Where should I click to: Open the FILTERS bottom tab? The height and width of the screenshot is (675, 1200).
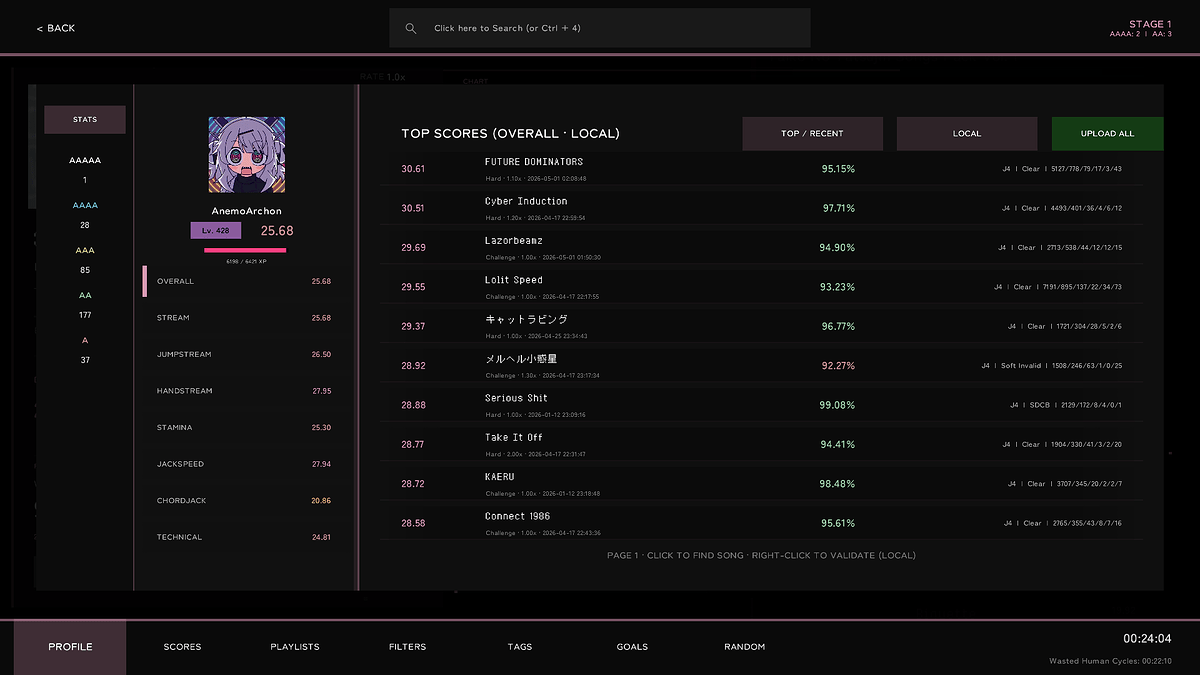pos(407,647)
